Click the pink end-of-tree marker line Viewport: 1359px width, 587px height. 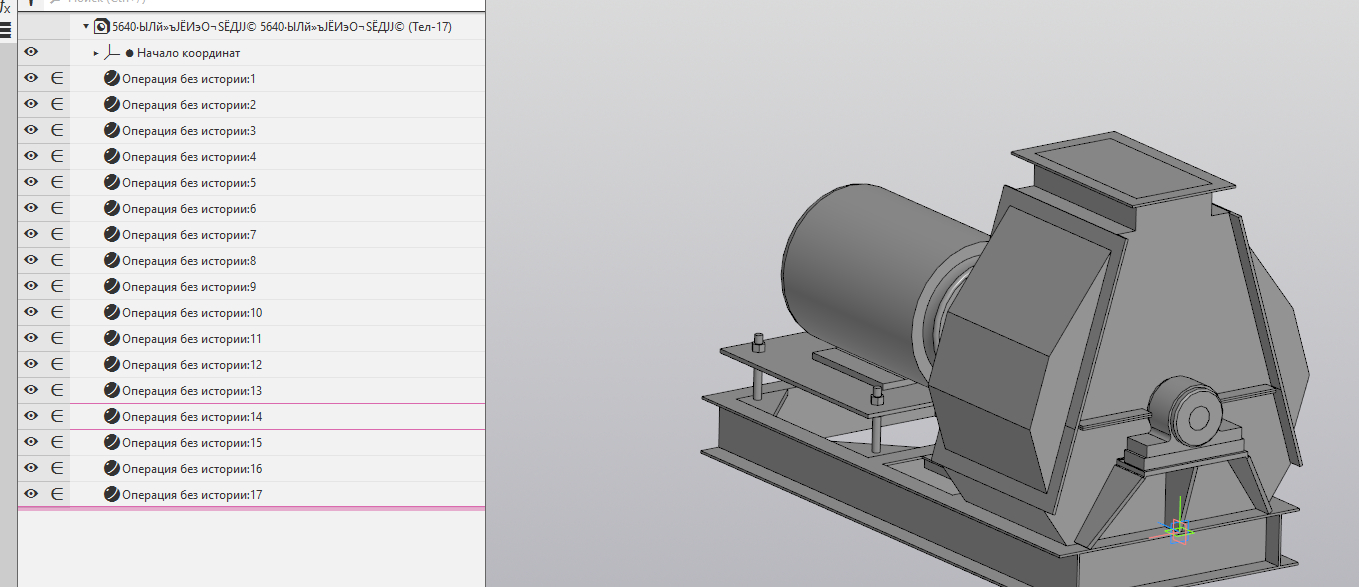coord(251,509)
